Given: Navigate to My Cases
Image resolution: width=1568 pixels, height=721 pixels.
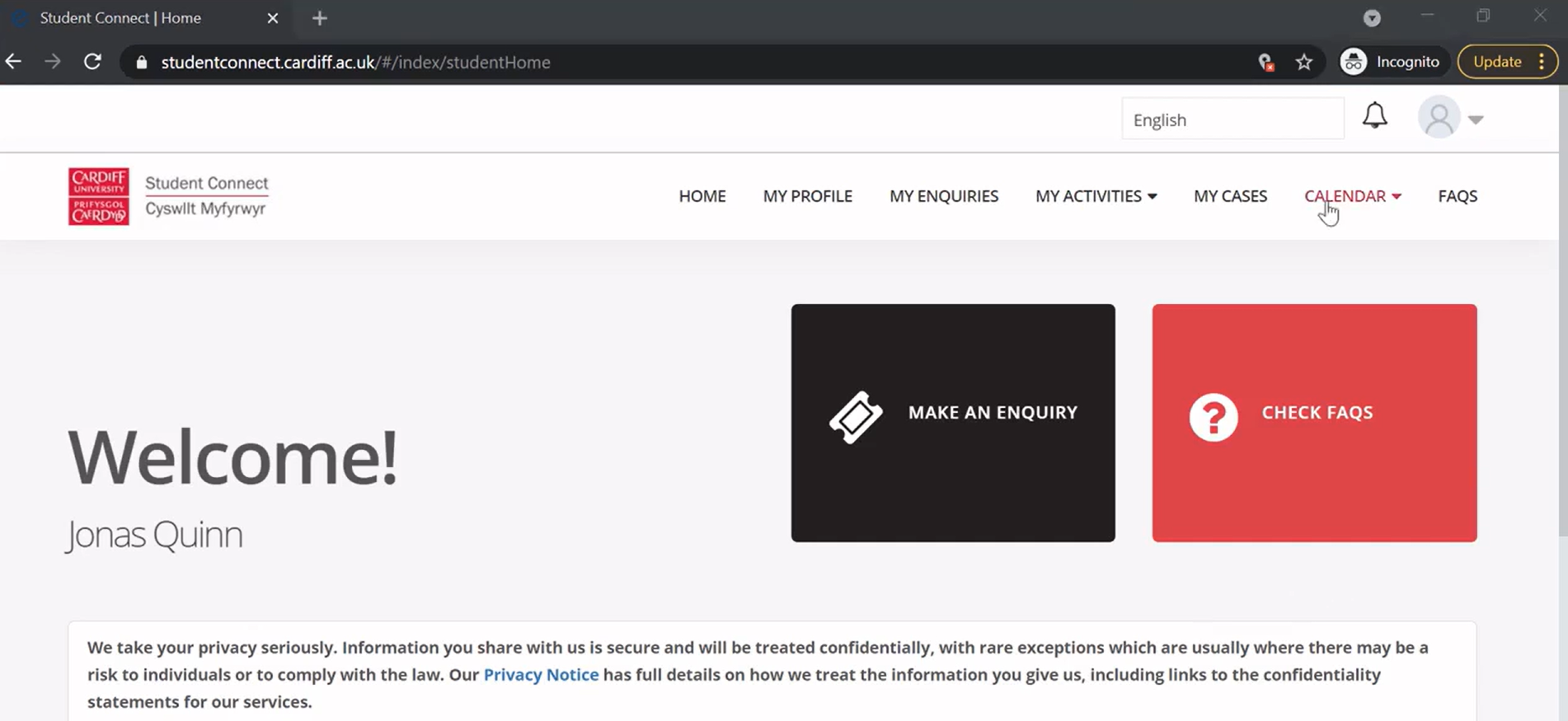Looking at the screenshot, I should point(1230,196).
